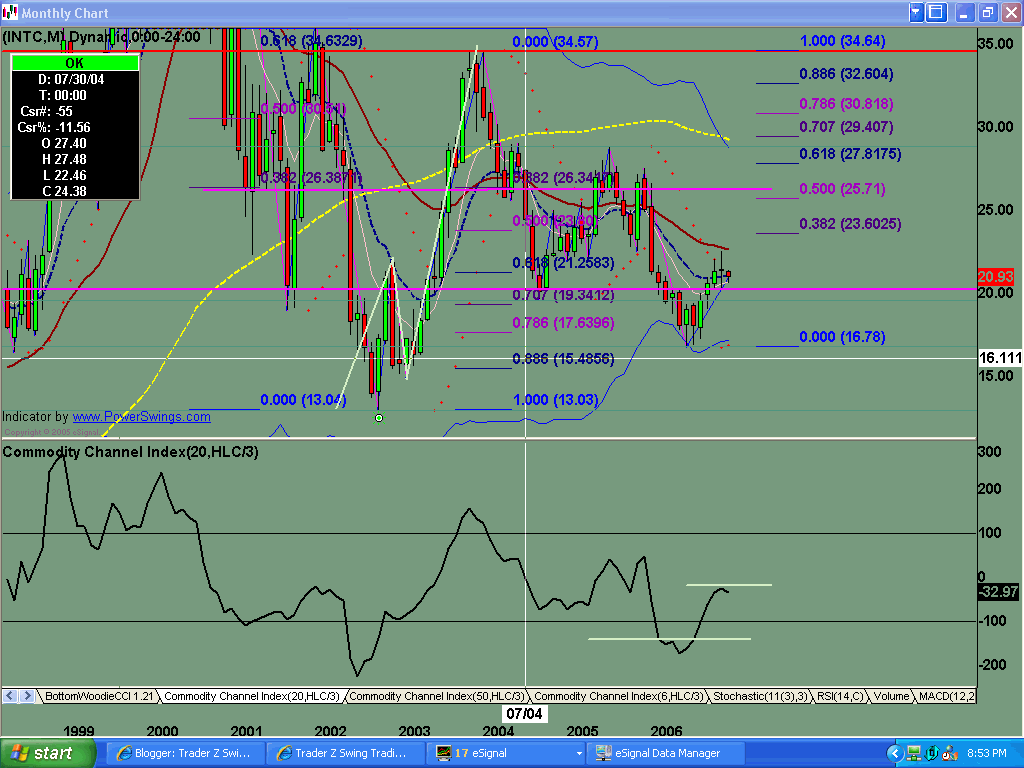The width and height of the screenshot is (1024, 768).
Task: Click the 300 level on CCI axis
Action: [x=989, y=451]
